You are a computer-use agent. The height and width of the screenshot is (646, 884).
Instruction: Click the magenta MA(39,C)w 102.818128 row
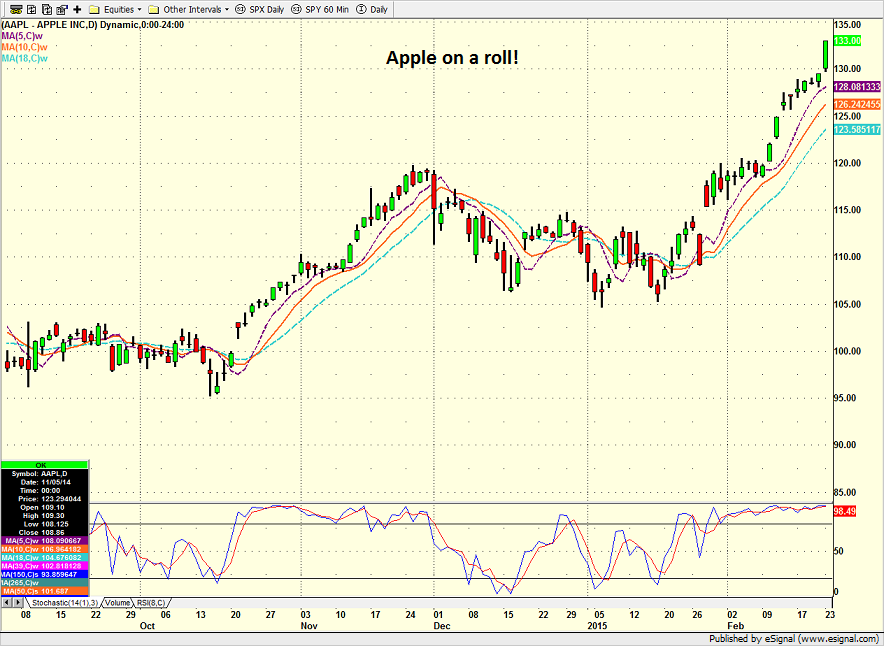(44, 566)
